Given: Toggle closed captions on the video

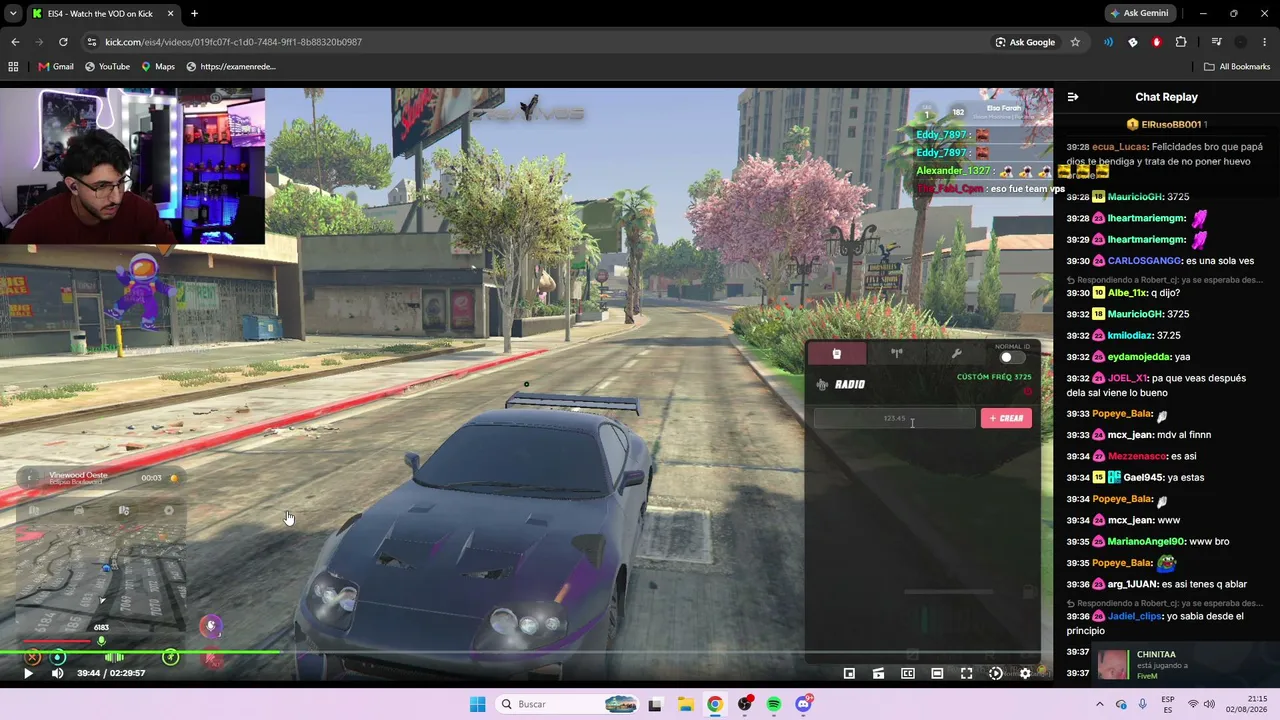Looking at the screenshot, I should click(908, 673).
